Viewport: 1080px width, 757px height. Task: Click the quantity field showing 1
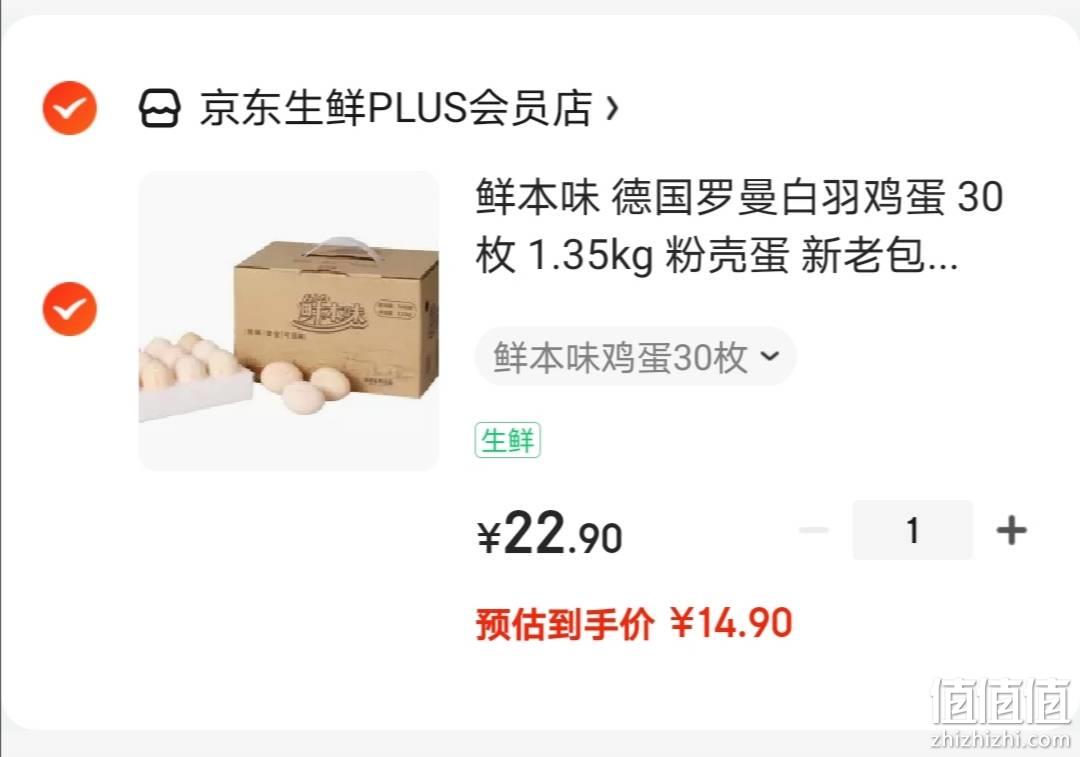point(913,530)
